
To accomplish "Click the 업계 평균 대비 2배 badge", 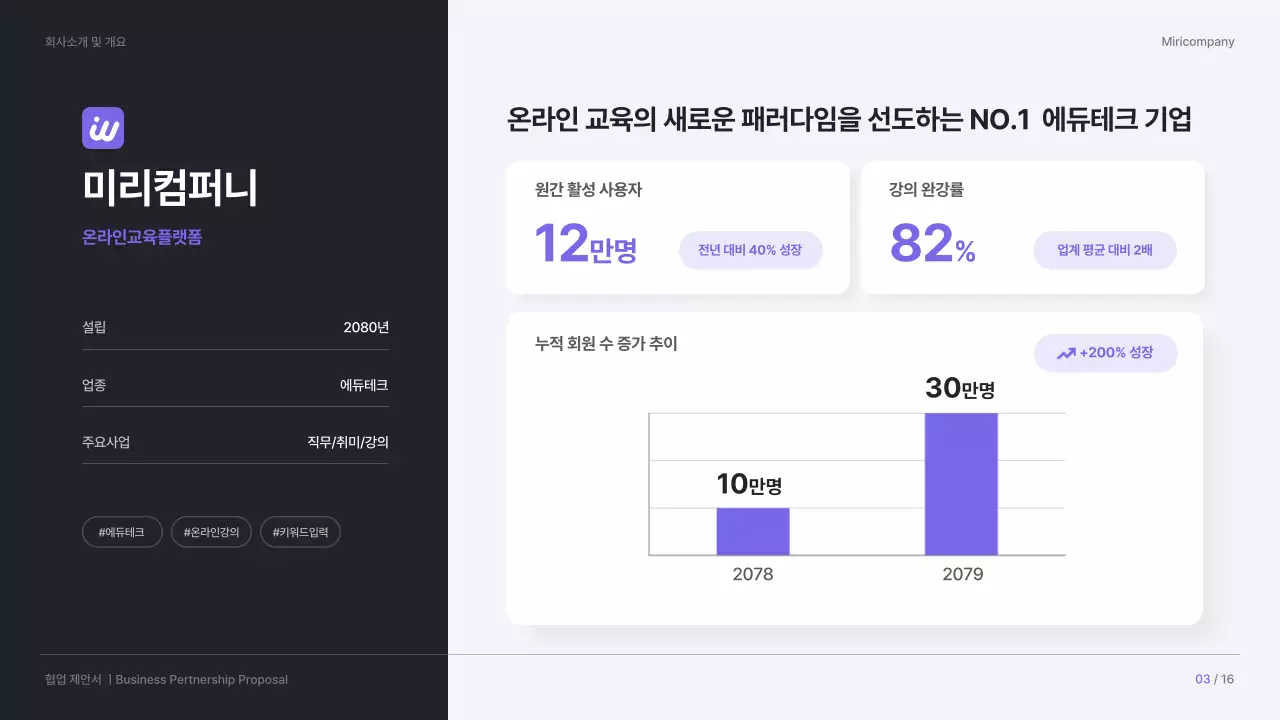I will click(1104, 250).
